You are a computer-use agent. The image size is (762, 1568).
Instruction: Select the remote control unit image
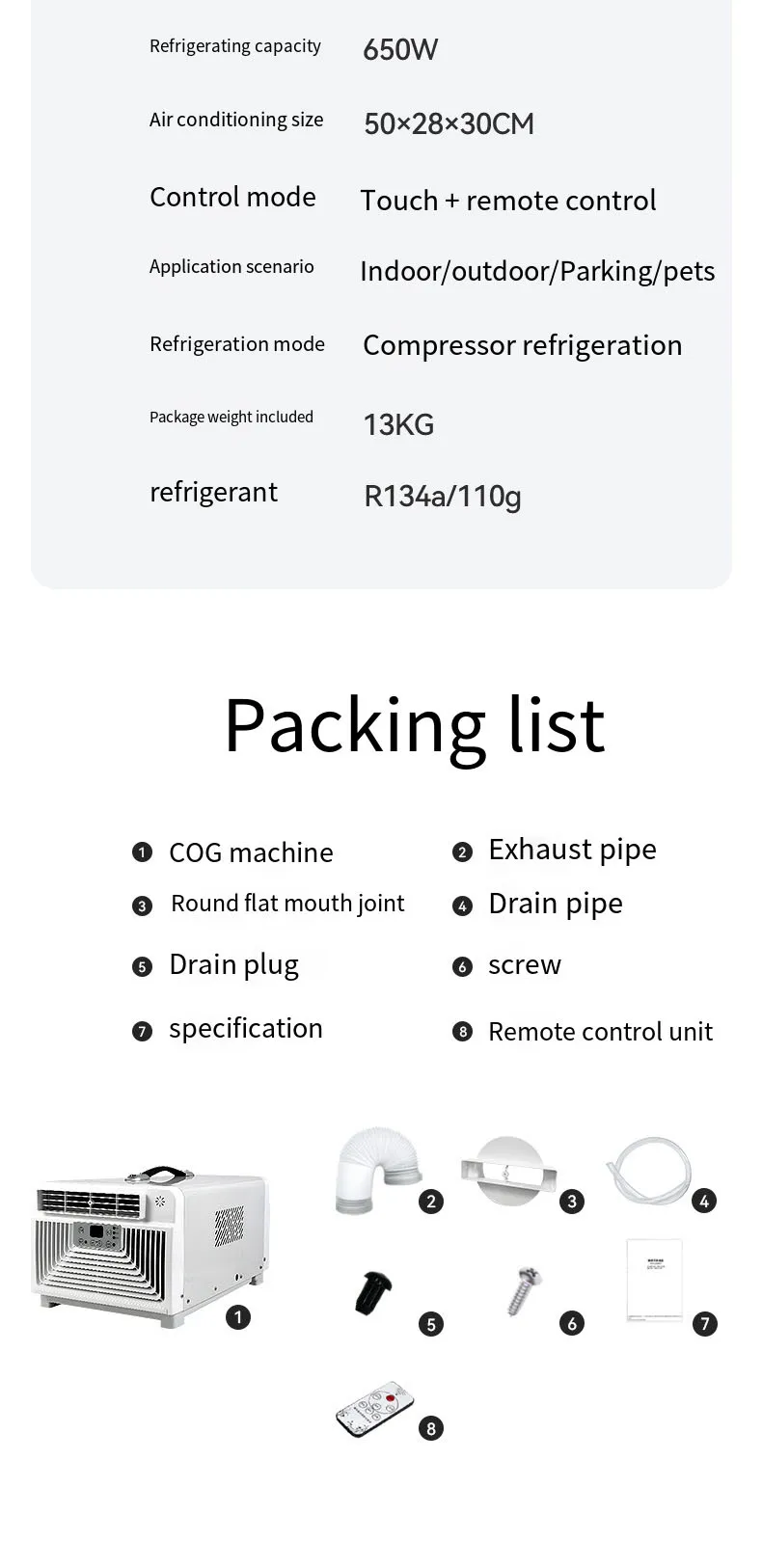click(x=374, y=1408)
